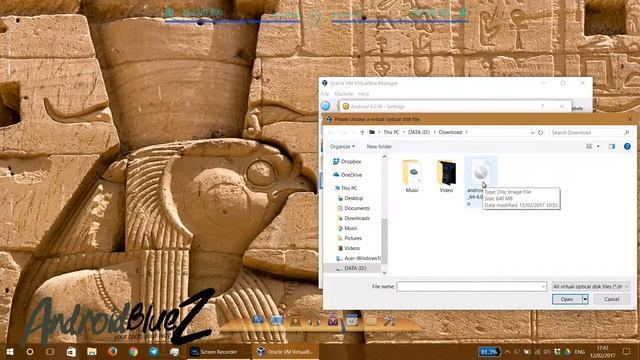
Task: Go up one folder level arrow
Action: click(x=362, y=132)
